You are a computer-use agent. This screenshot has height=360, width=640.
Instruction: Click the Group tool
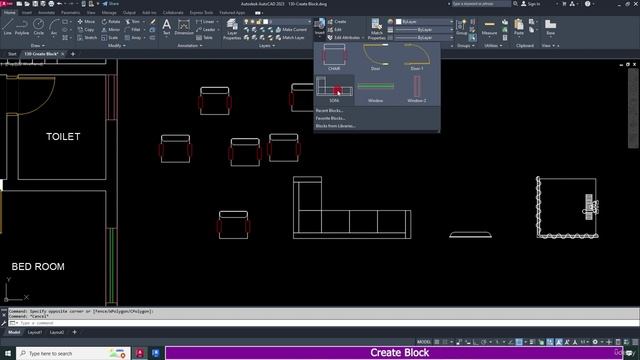[462, 27]
